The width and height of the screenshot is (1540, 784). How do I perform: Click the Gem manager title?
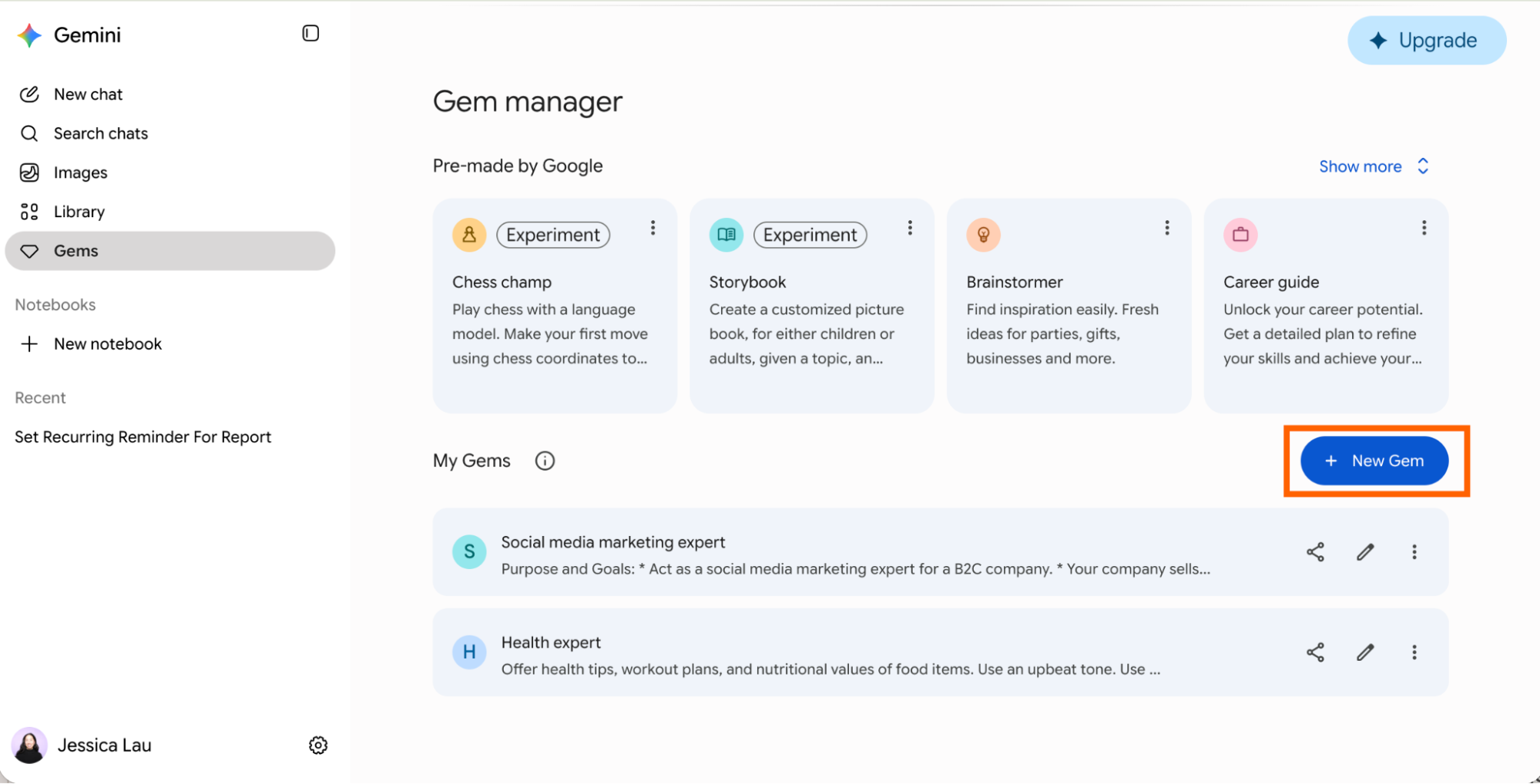pyautogui.click(x=528, y=102)
